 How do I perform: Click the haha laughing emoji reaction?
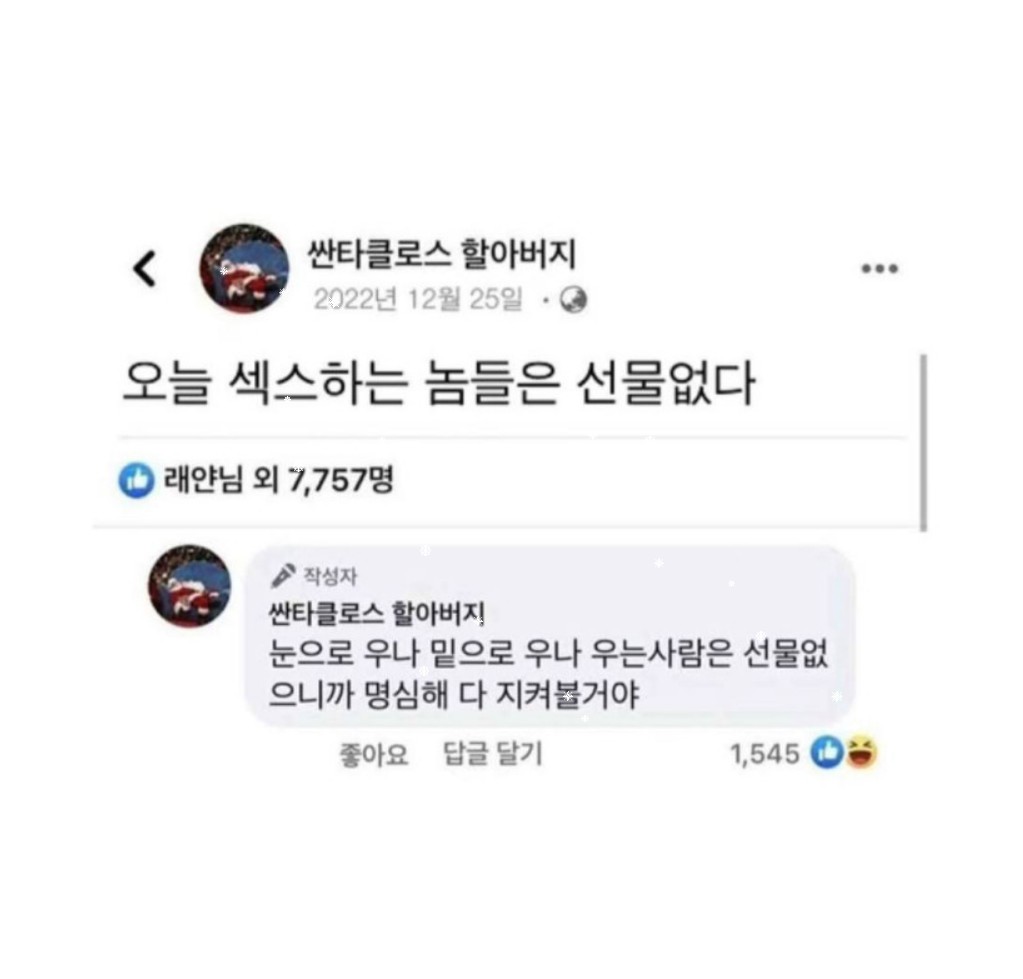pos(862,752)
